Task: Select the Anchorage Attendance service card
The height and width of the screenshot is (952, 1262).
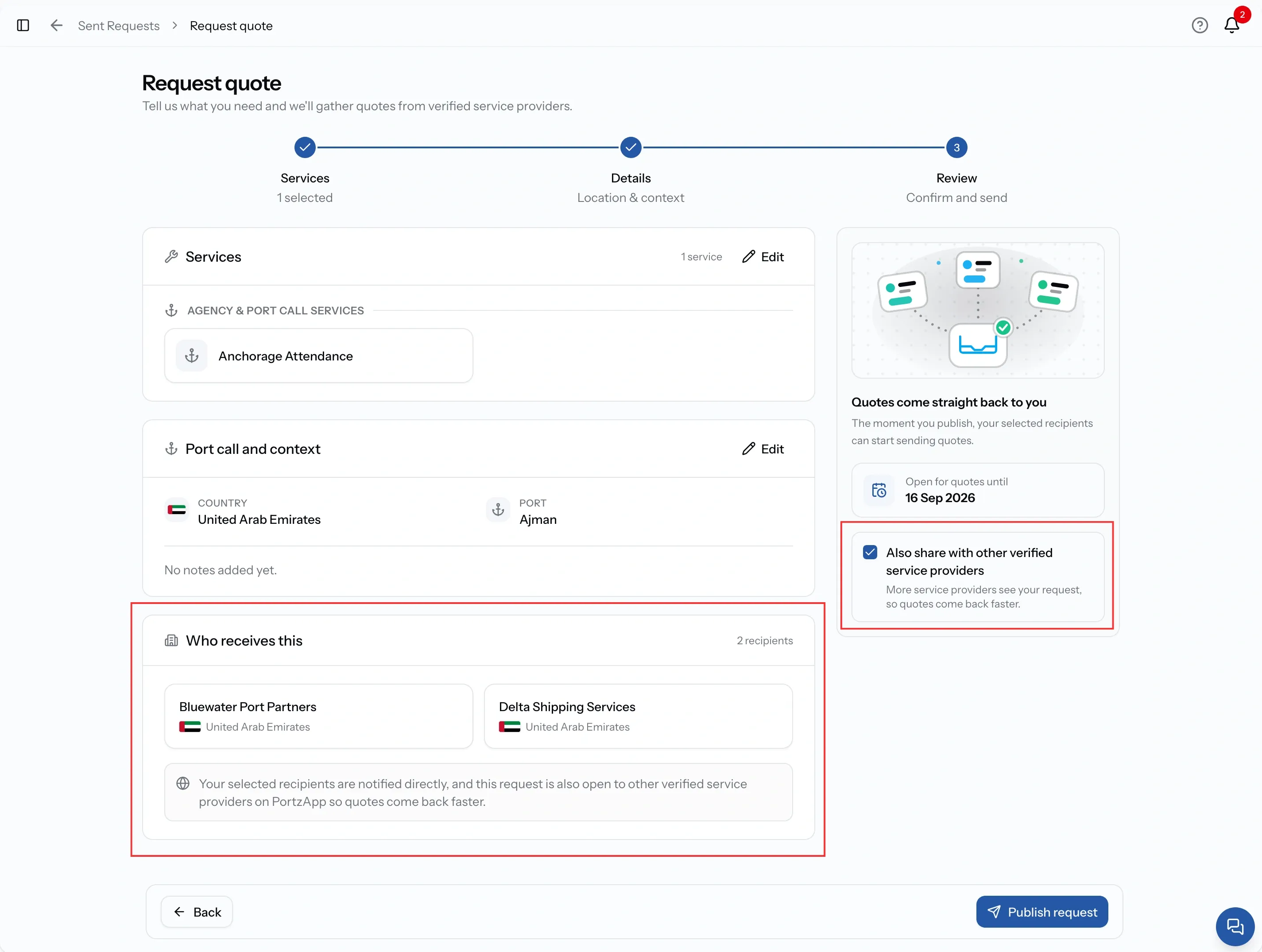Action: click(x=318, y=356)
